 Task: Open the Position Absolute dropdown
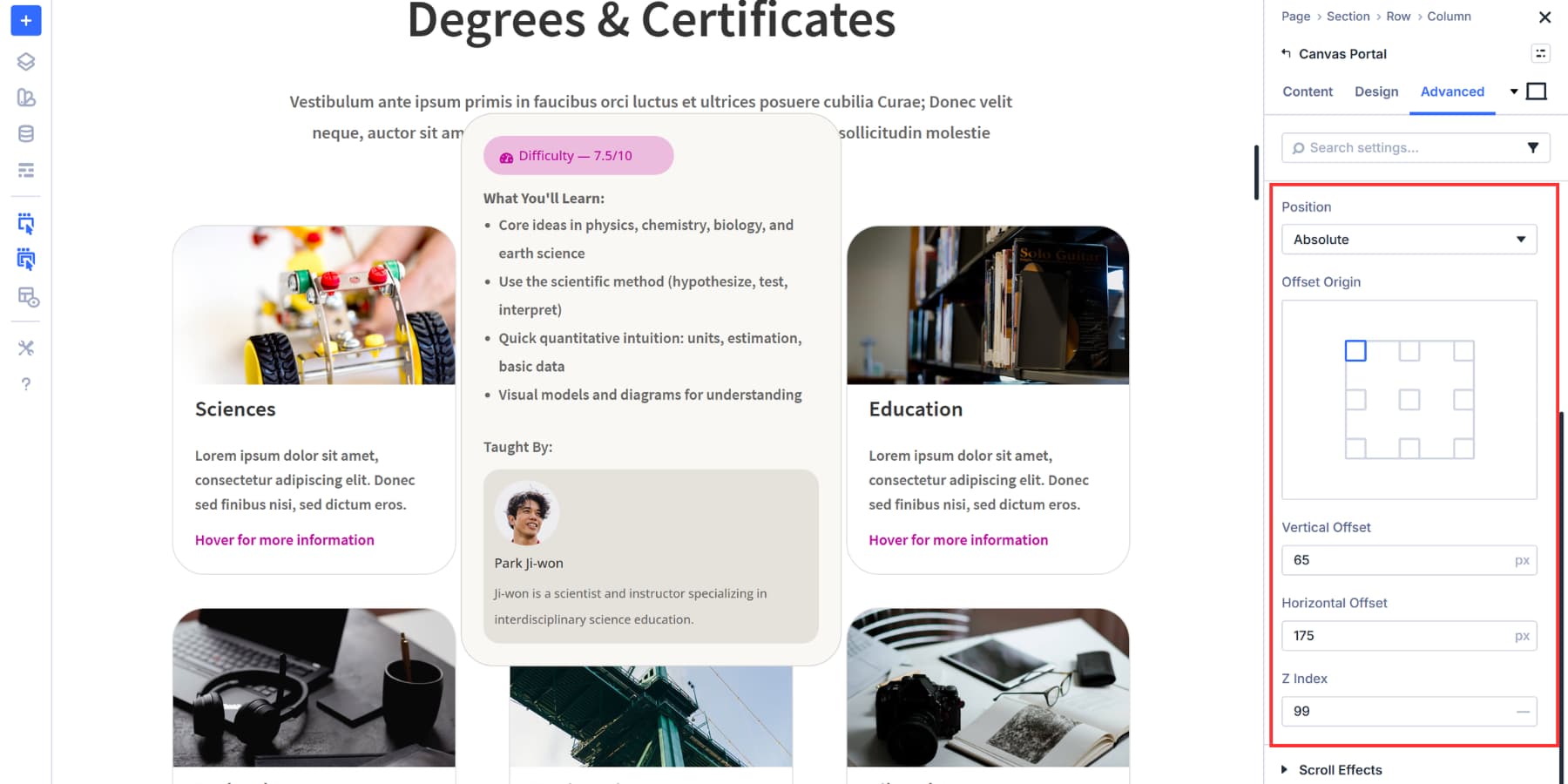pos(1409,240)
